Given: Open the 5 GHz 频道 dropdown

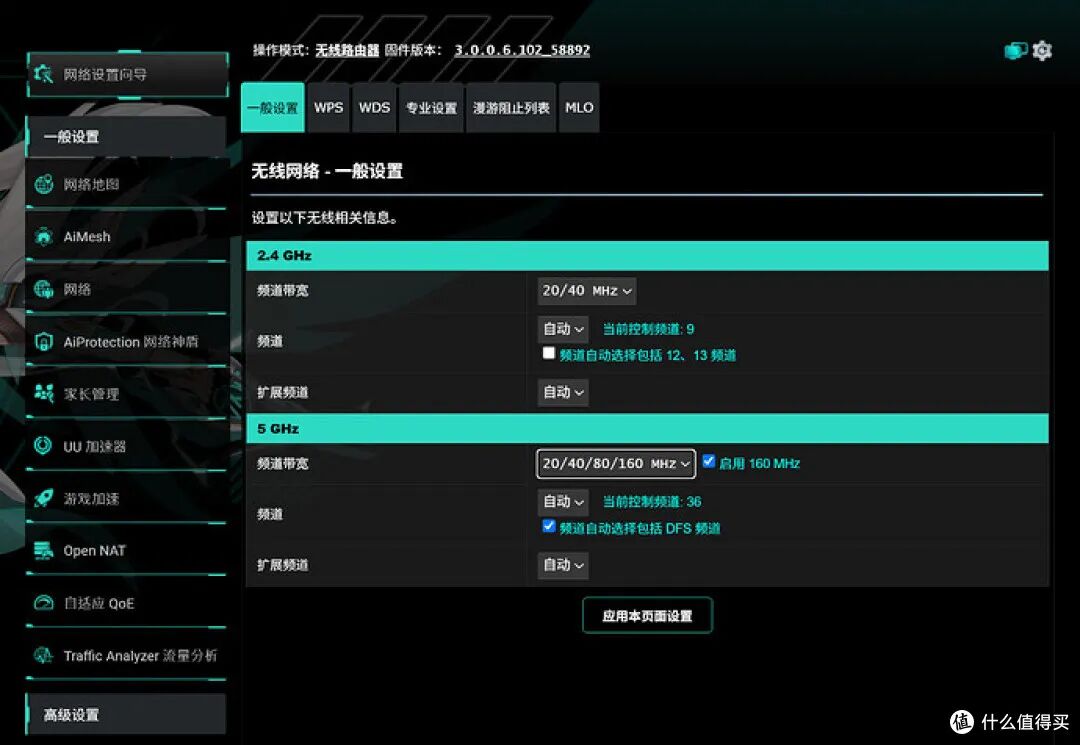Looking at the screenshot, I should click(x=563, y=502).
